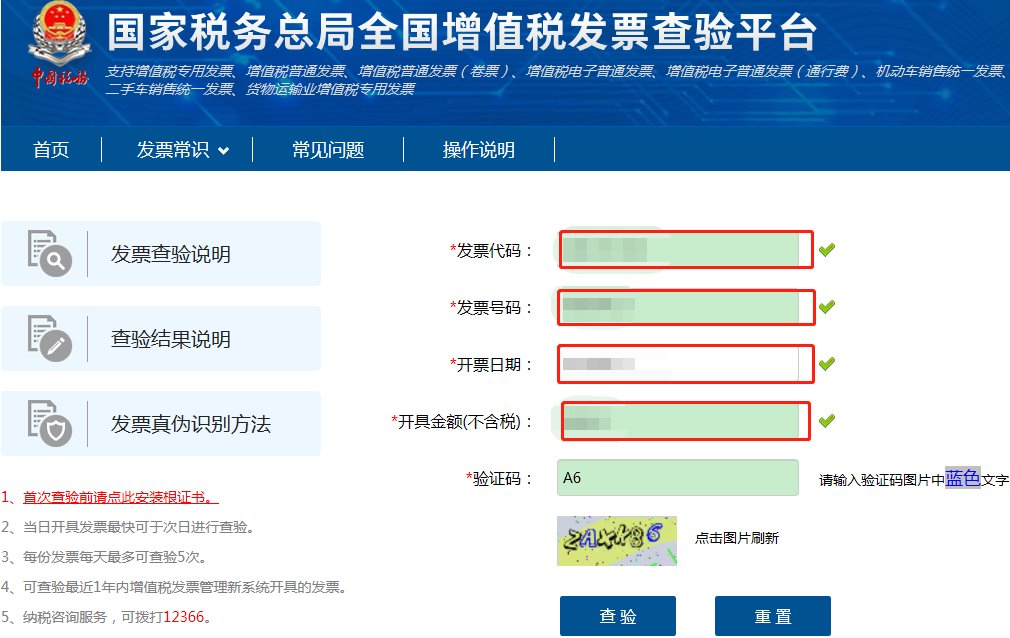1010x638 pixels.
Task: Click the 开票日期 input box
Action: 685,364
